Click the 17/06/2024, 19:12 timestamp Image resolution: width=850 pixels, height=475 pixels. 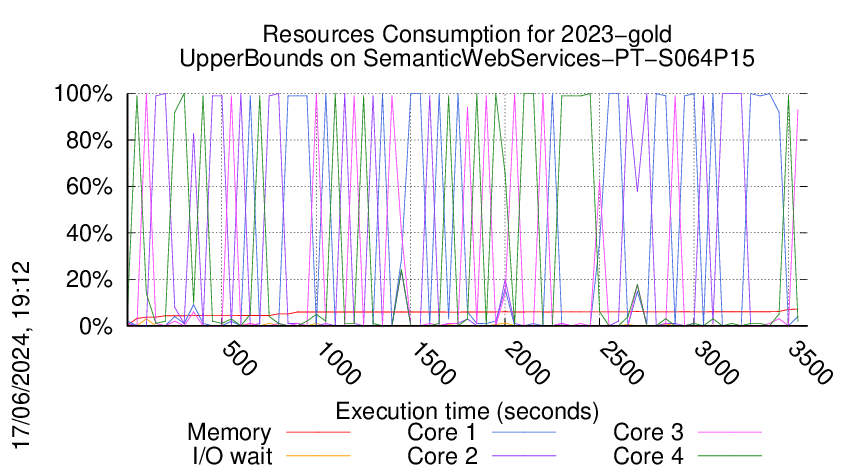[21, 355]
